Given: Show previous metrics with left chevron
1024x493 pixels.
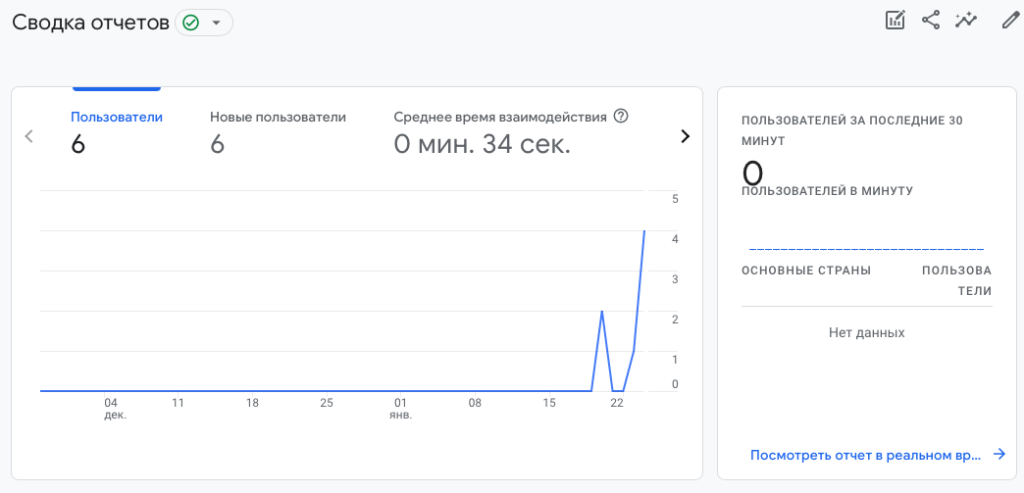Looking at the screenshot, I should 29,137.
